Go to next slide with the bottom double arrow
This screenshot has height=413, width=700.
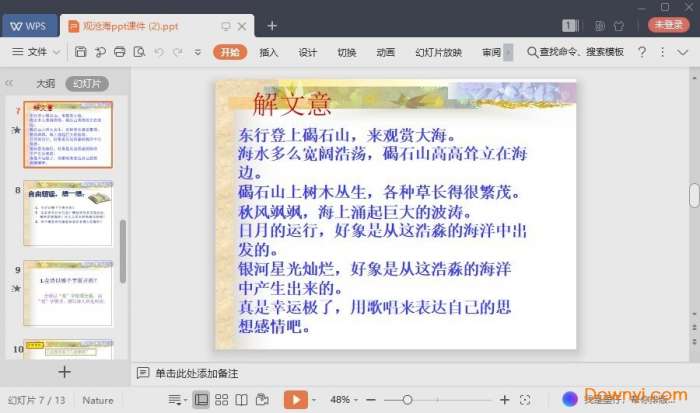tap(694, 342)
